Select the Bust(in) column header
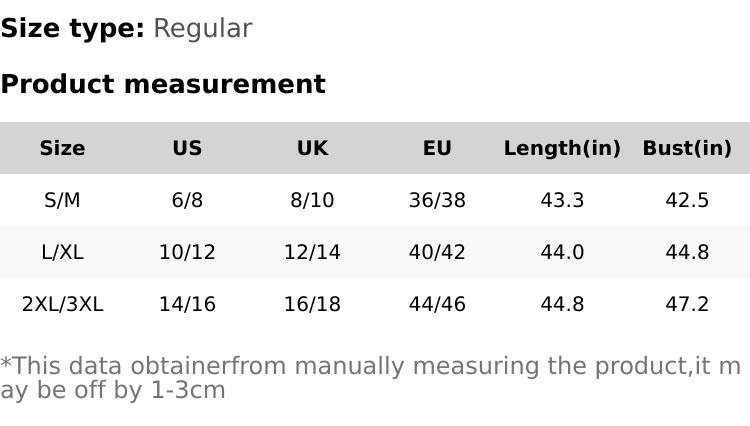 click(x=687, y=149)
